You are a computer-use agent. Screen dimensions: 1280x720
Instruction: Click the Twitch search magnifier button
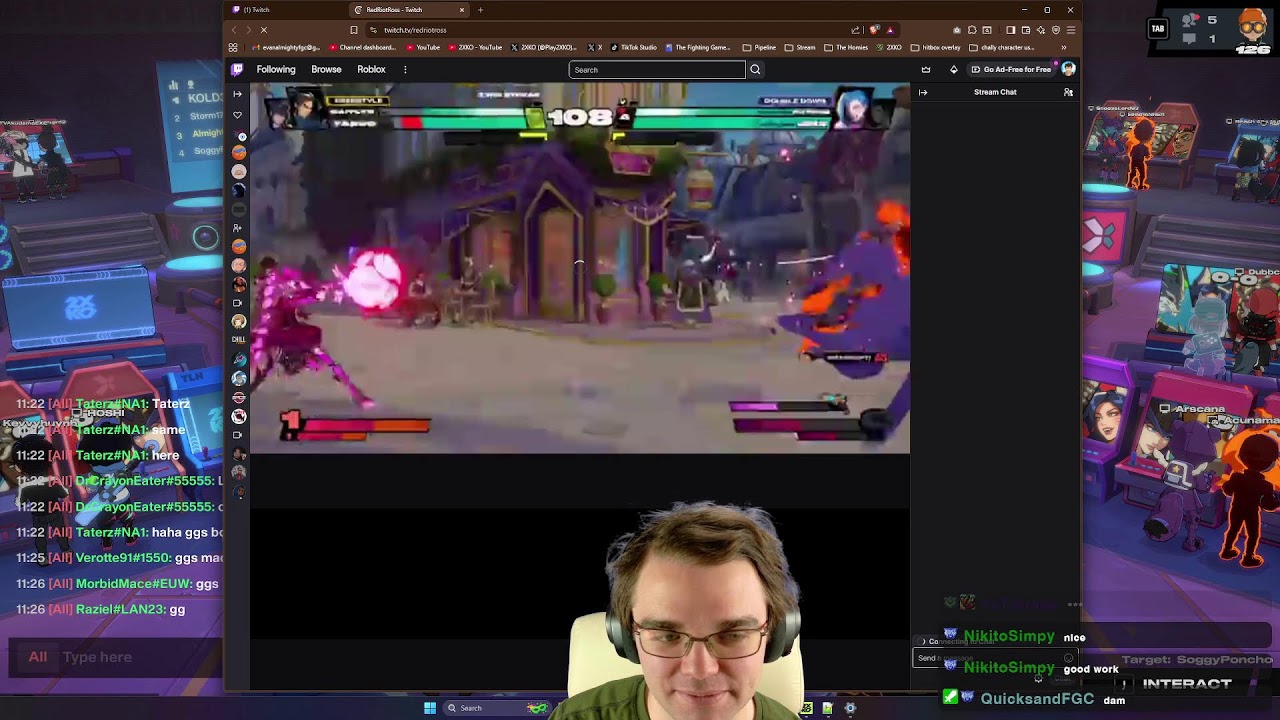click(755, 70)
